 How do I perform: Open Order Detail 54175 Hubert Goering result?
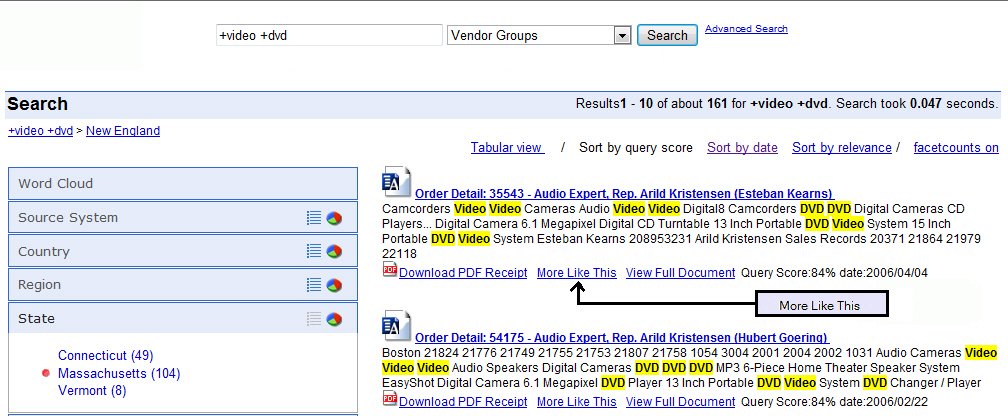coord(621,338)
